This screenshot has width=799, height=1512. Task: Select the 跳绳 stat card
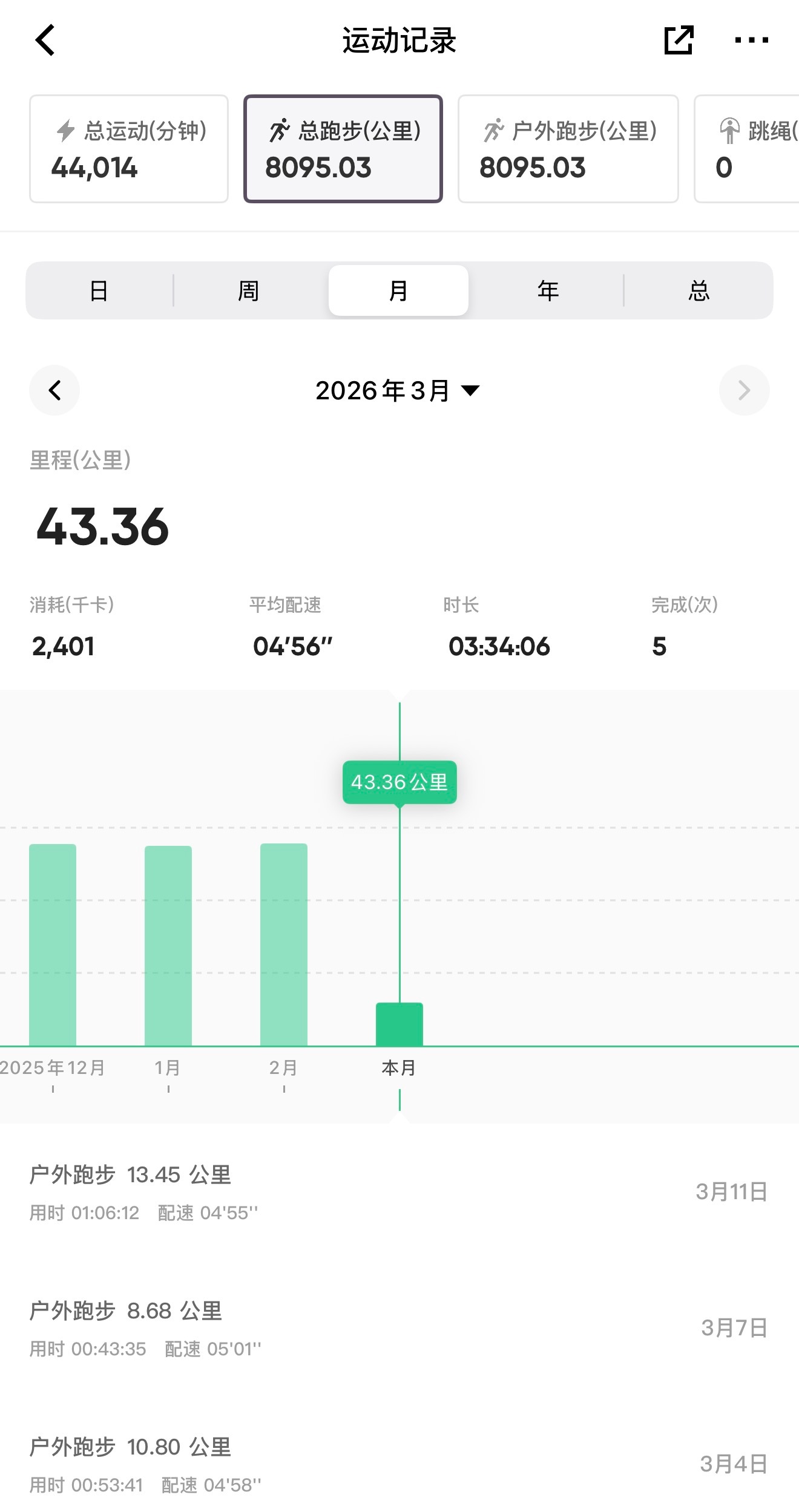coord(747,149)
